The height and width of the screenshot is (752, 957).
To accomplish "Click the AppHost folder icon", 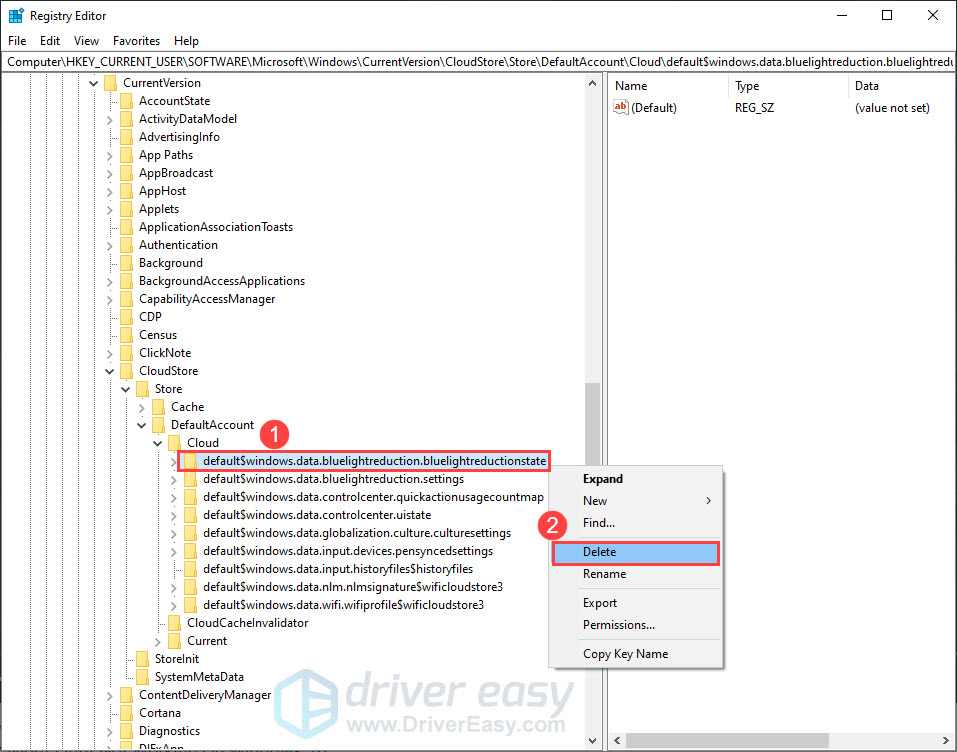I will pos(126,191).
